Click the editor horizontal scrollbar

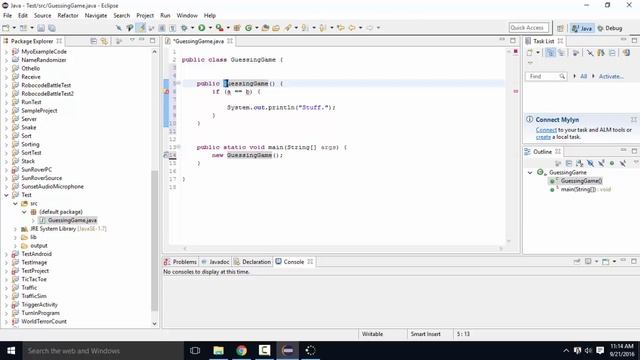(x=342, y=248)
